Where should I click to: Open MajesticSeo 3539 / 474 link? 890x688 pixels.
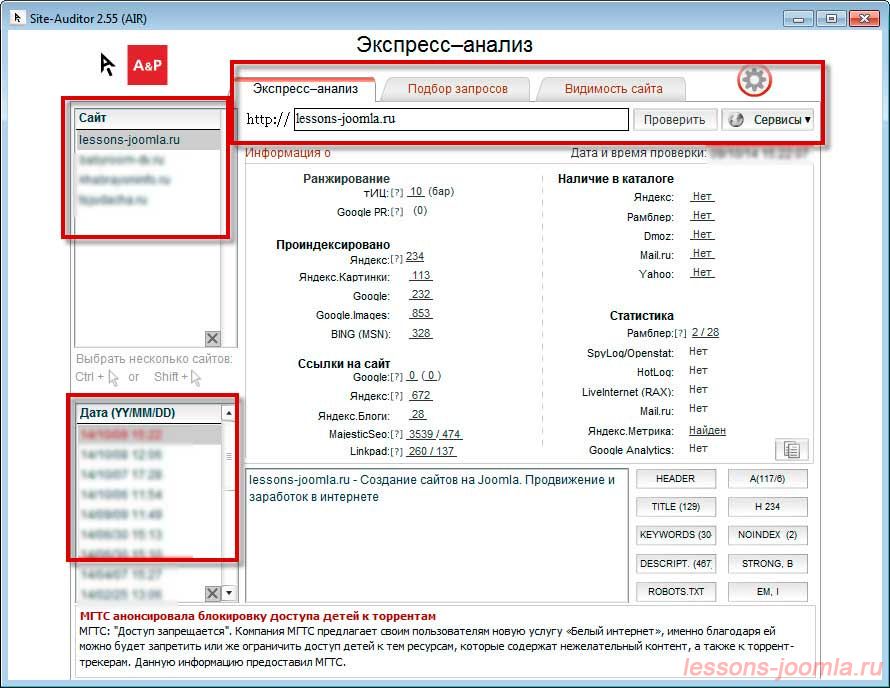[434, 434]
